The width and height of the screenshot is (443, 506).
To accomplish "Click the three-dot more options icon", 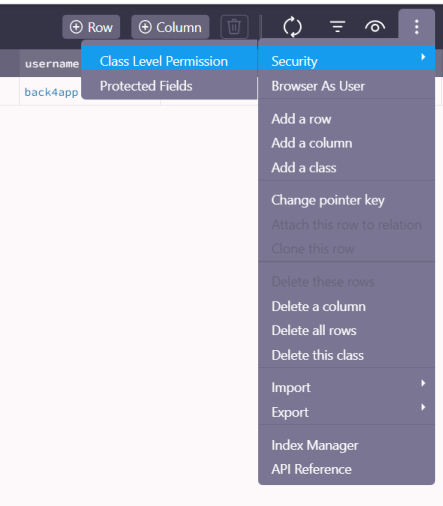I will pyautogui.click(x=416, y=27).
